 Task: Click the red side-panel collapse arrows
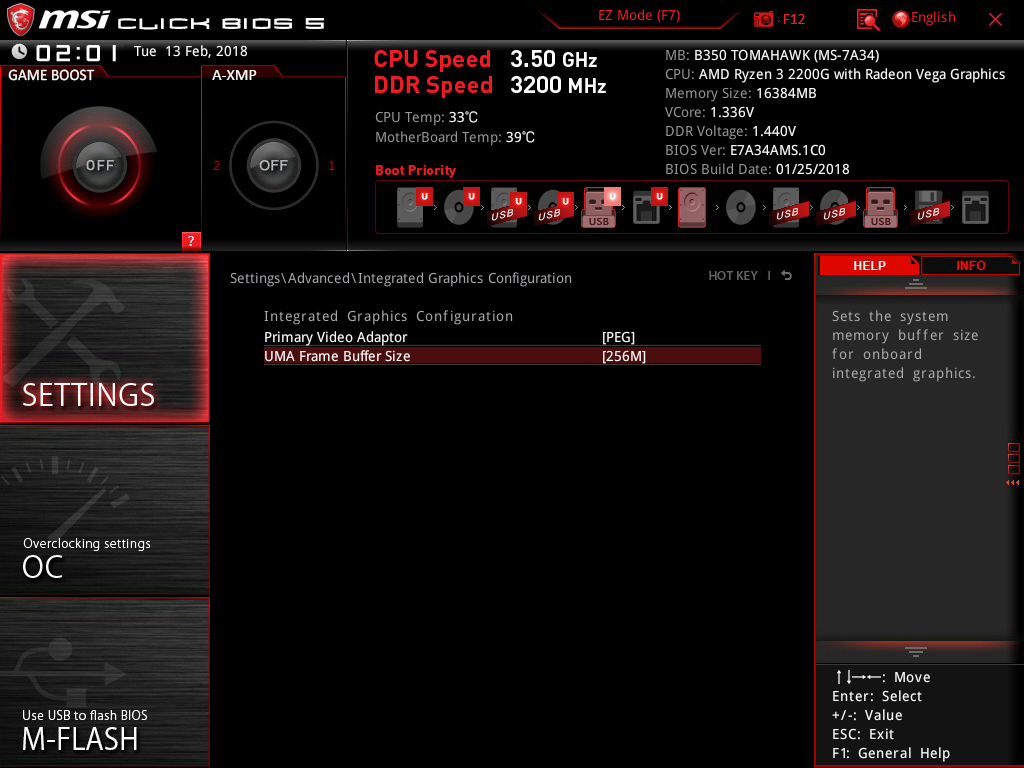[1012, 483]
